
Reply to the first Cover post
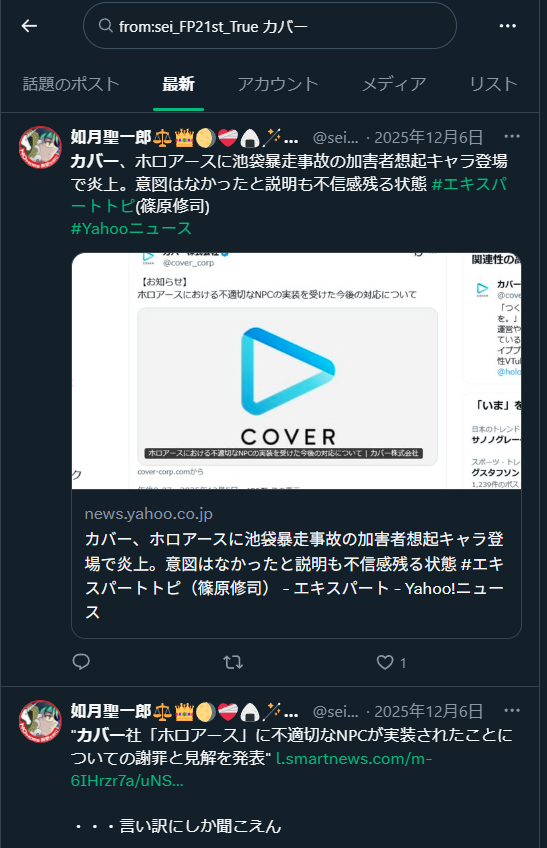click(x=81, y=661)
